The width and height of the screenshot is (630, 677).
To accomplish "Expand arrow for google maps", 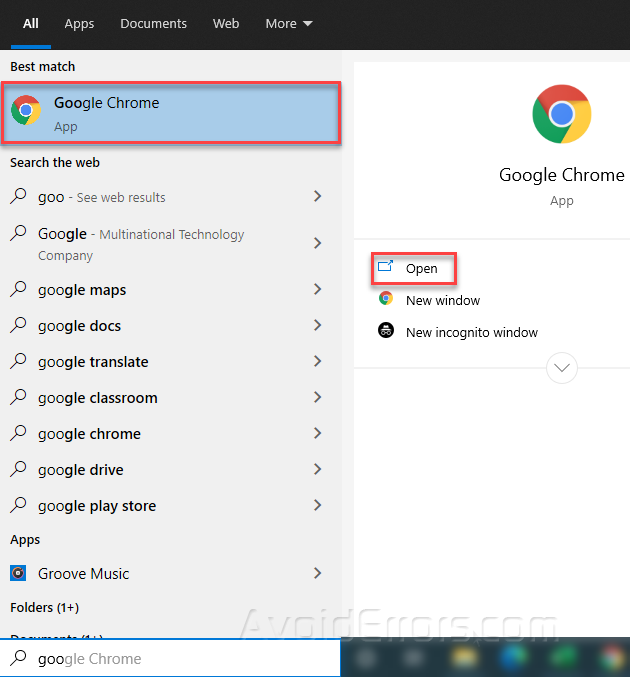I will pos(317,289).
